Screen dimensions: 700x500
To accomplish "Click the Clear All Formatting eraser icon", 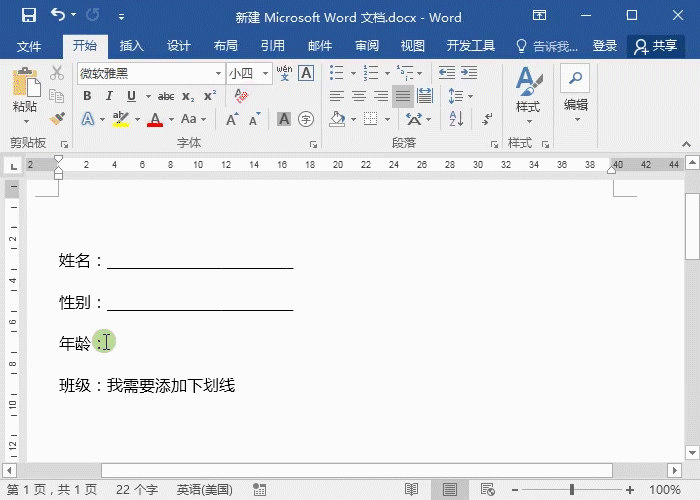I will [x=241, y=96].
